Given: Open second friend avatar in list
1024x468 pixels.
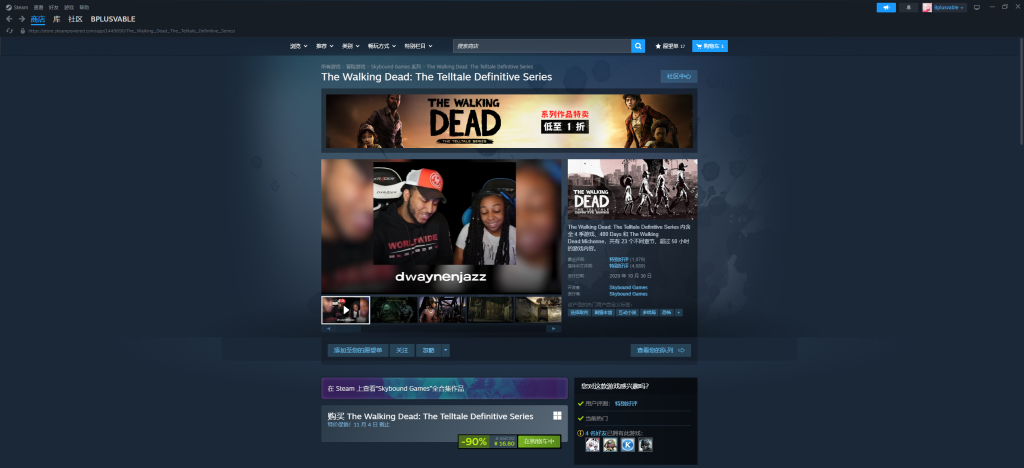Looking at the screenshot, I should [610, 445].
